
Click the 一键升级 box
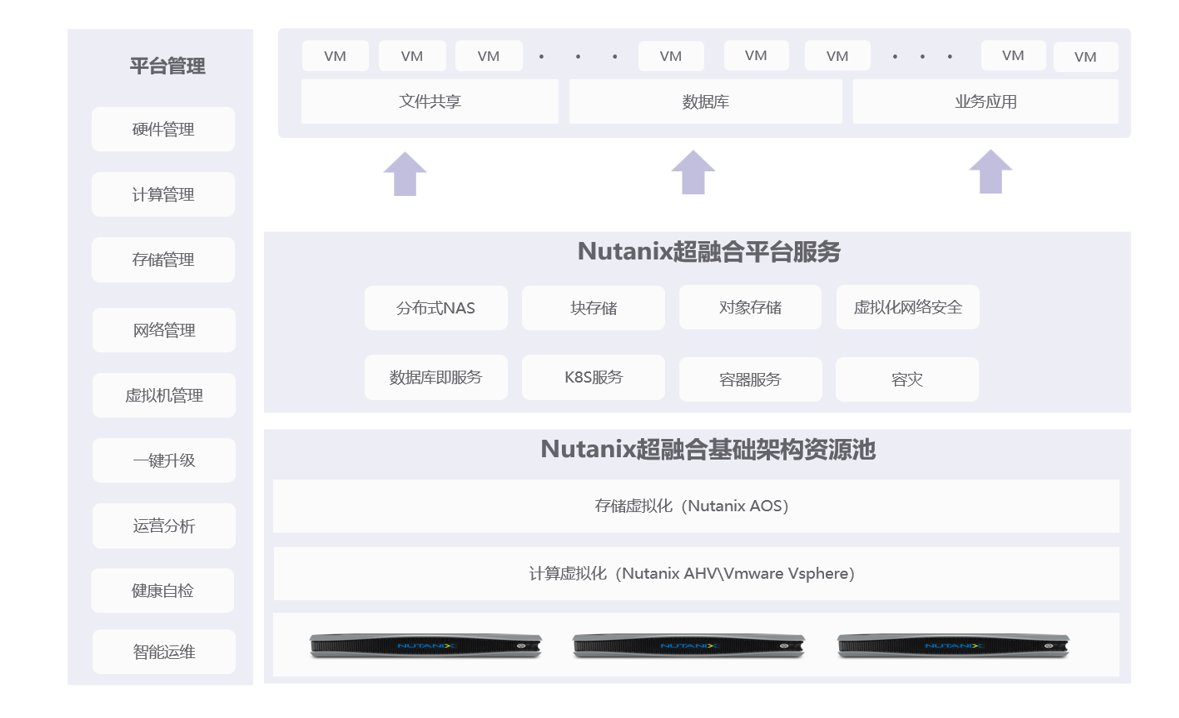[164, 460]
